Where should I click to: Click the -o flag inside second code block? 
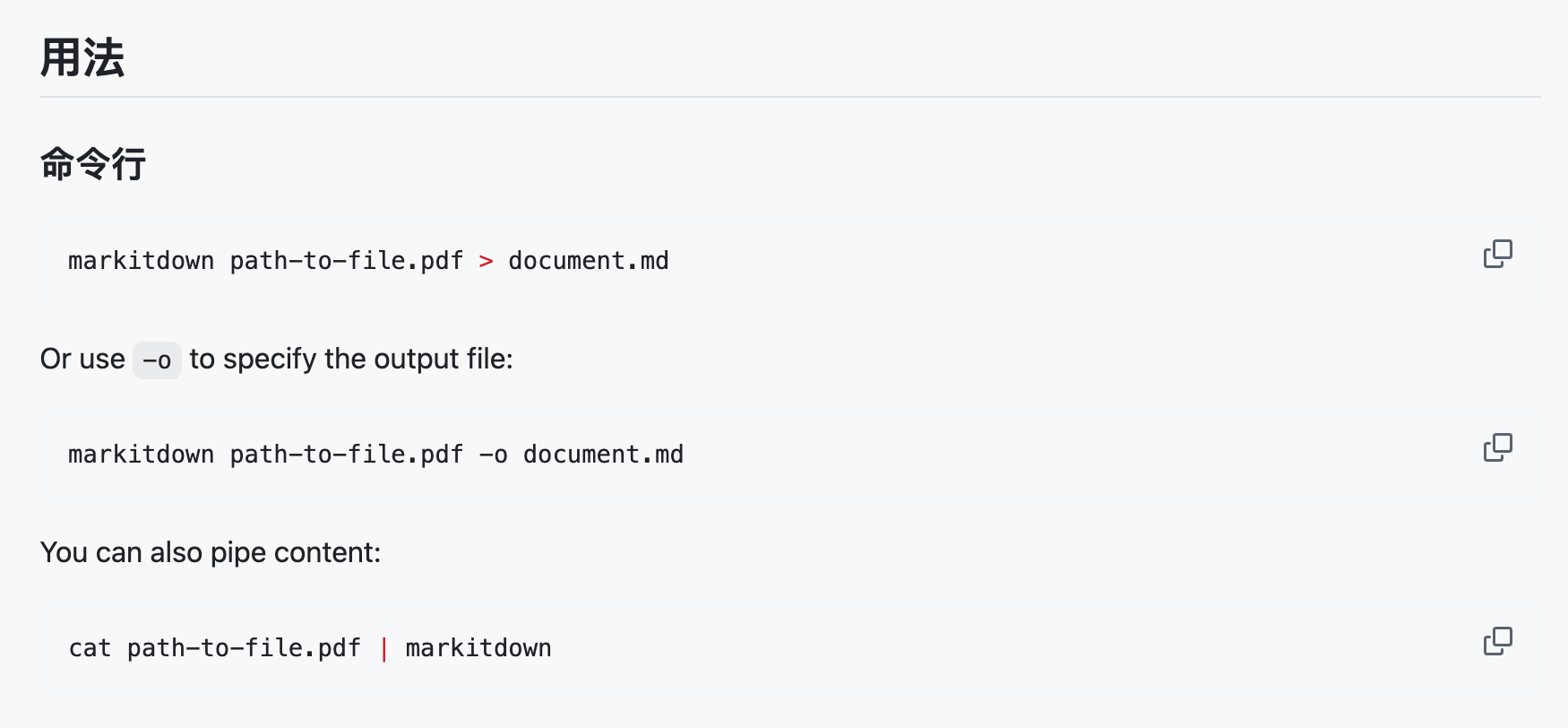[494, 455]
